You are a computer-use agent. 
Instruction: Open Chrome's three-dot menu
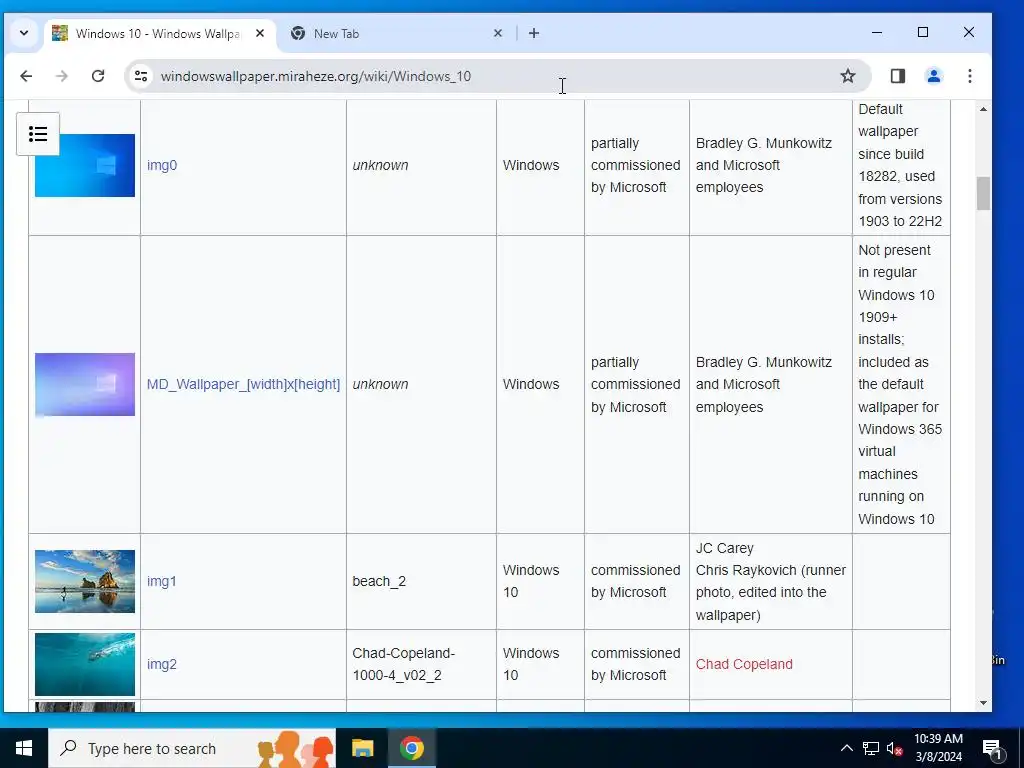click(970, 76)
